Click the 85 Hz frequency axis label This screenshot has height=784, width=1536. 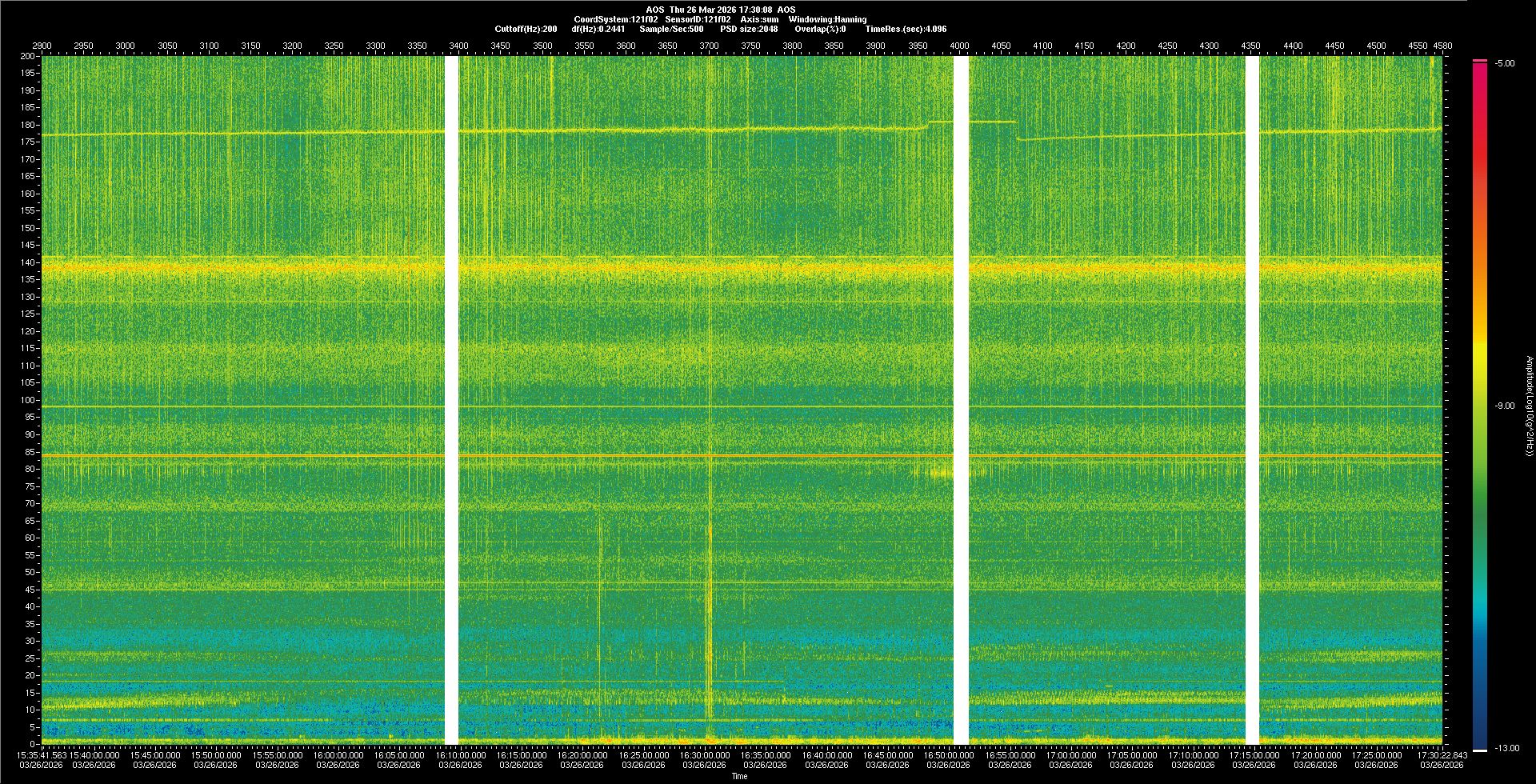point(30,452)
